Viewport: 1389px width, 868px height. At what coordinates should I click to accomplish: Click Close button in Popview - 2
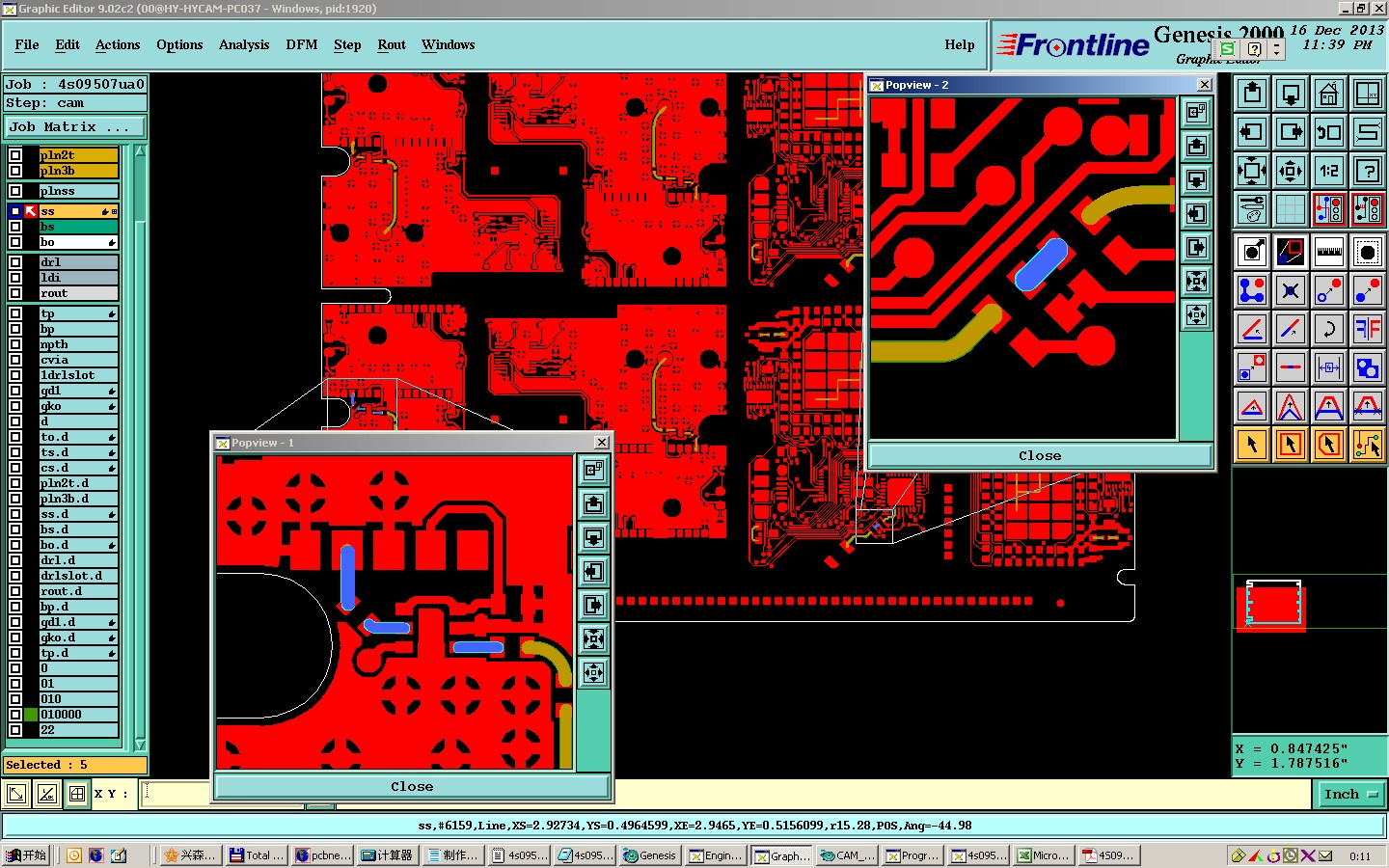(x=1040, y=456)
